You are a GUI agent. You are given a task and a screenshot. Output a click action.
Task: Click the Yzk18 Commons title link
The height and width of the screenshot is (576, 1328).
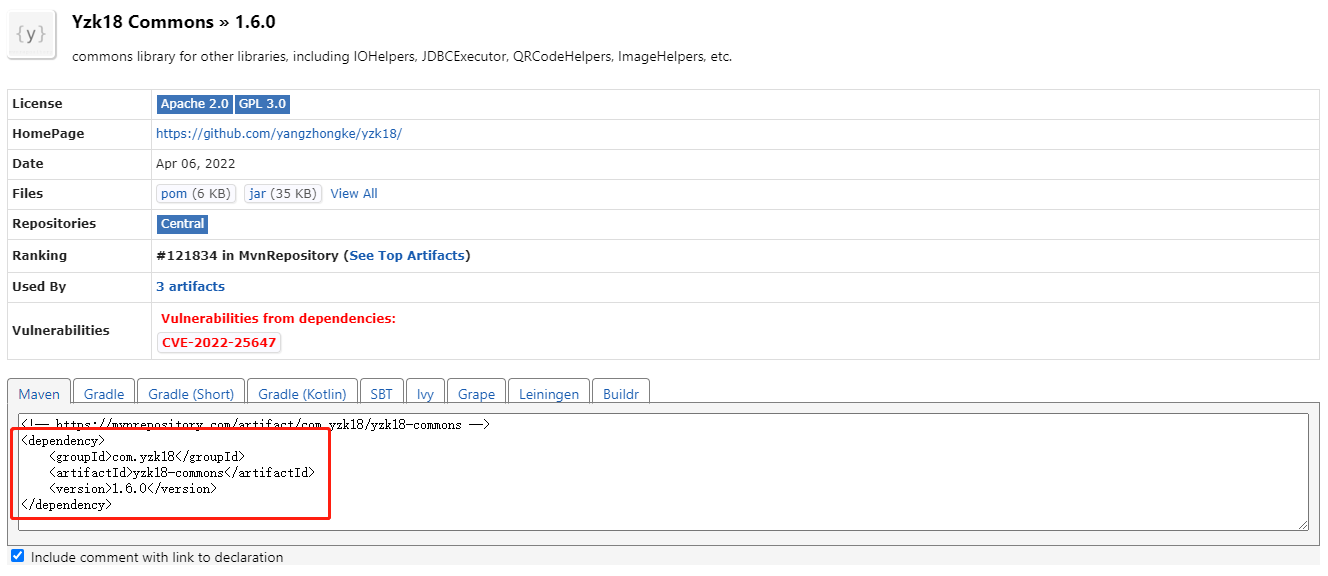[143, 22]
